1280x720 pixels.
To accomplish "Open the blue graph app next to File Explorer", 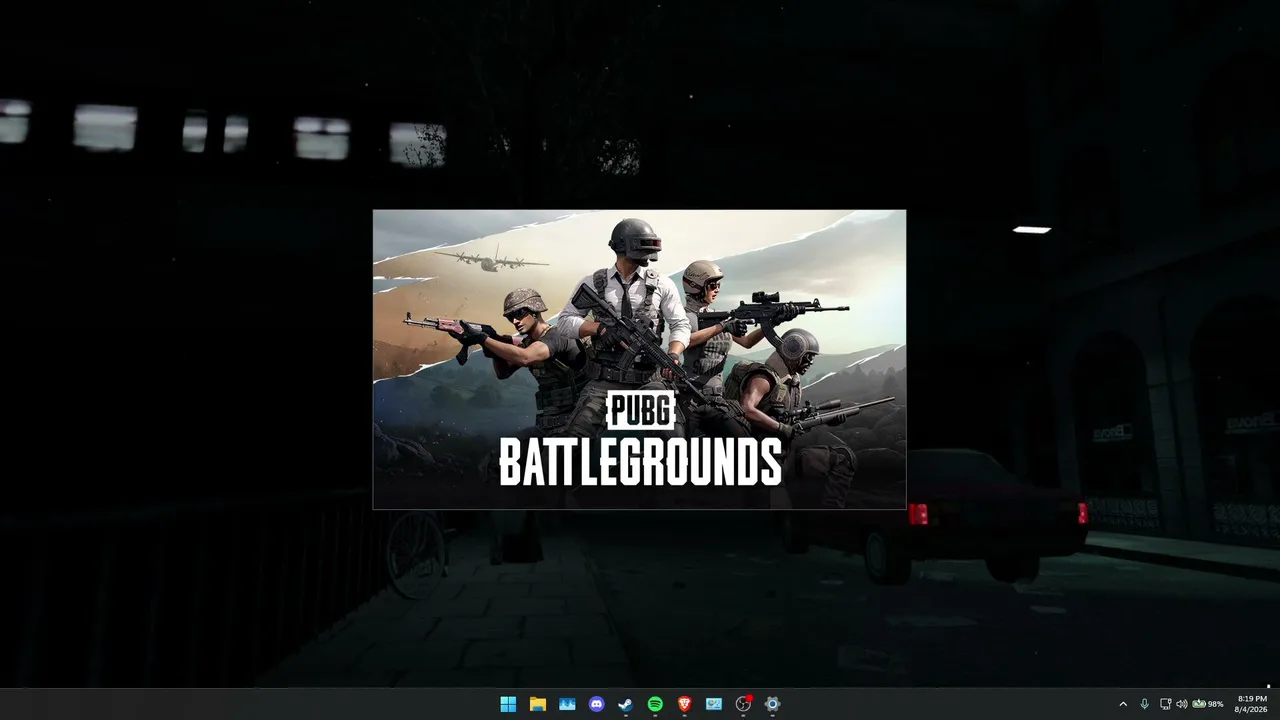I will (x=567, y=704).
